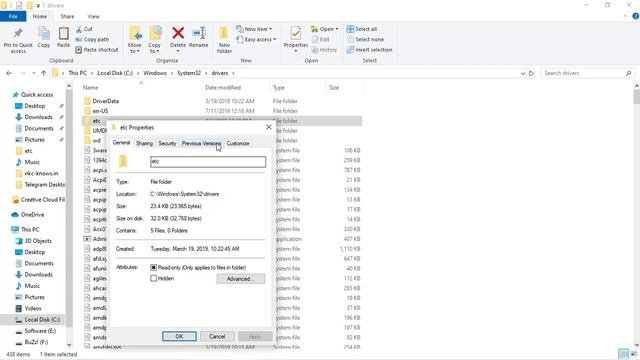Viewport: 640px width, 360px height.
Task: Select the en-US folder
Action: pos(100,111)
